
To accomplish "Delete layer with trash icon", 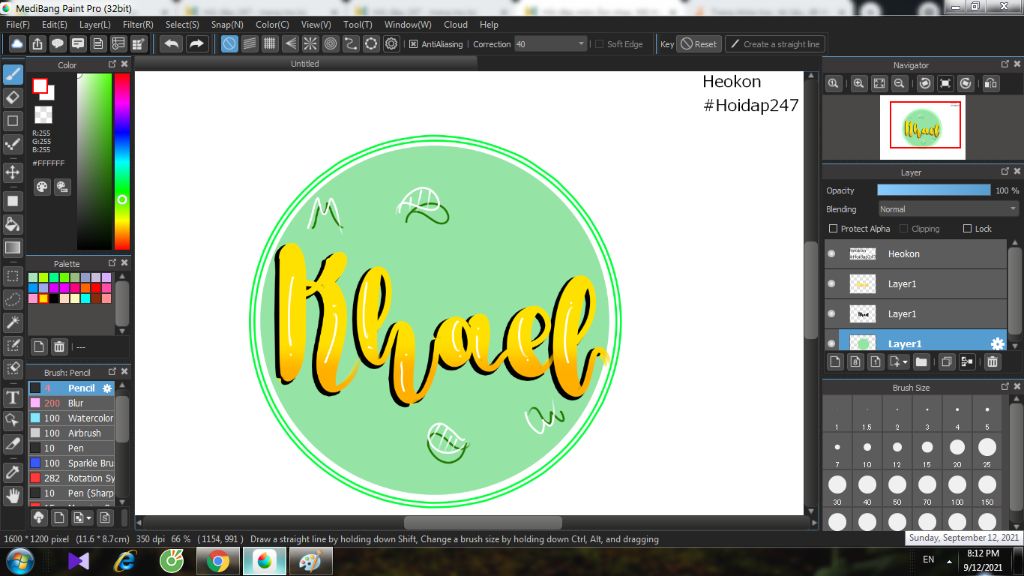I will point(992,362).
